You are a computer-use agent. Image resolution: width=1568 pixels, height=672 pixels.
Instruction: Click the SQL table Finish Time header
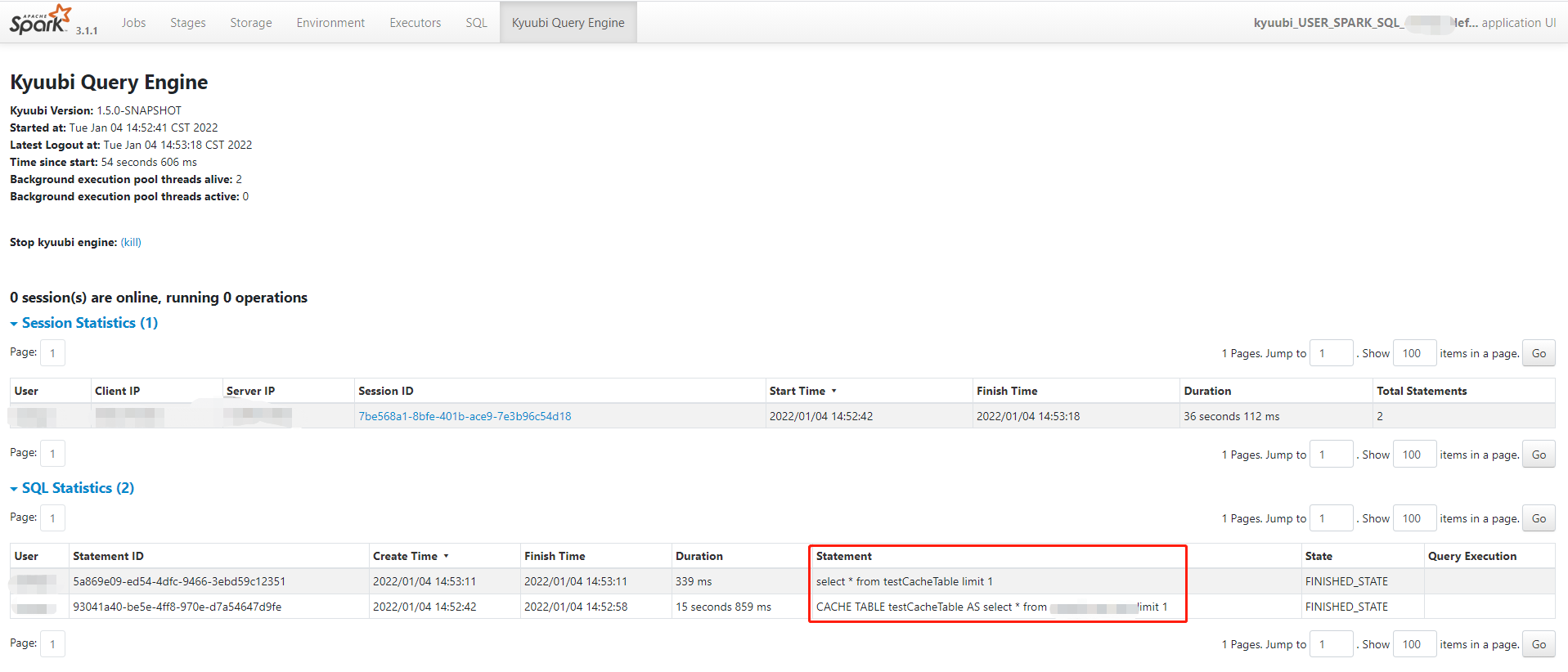555,556
